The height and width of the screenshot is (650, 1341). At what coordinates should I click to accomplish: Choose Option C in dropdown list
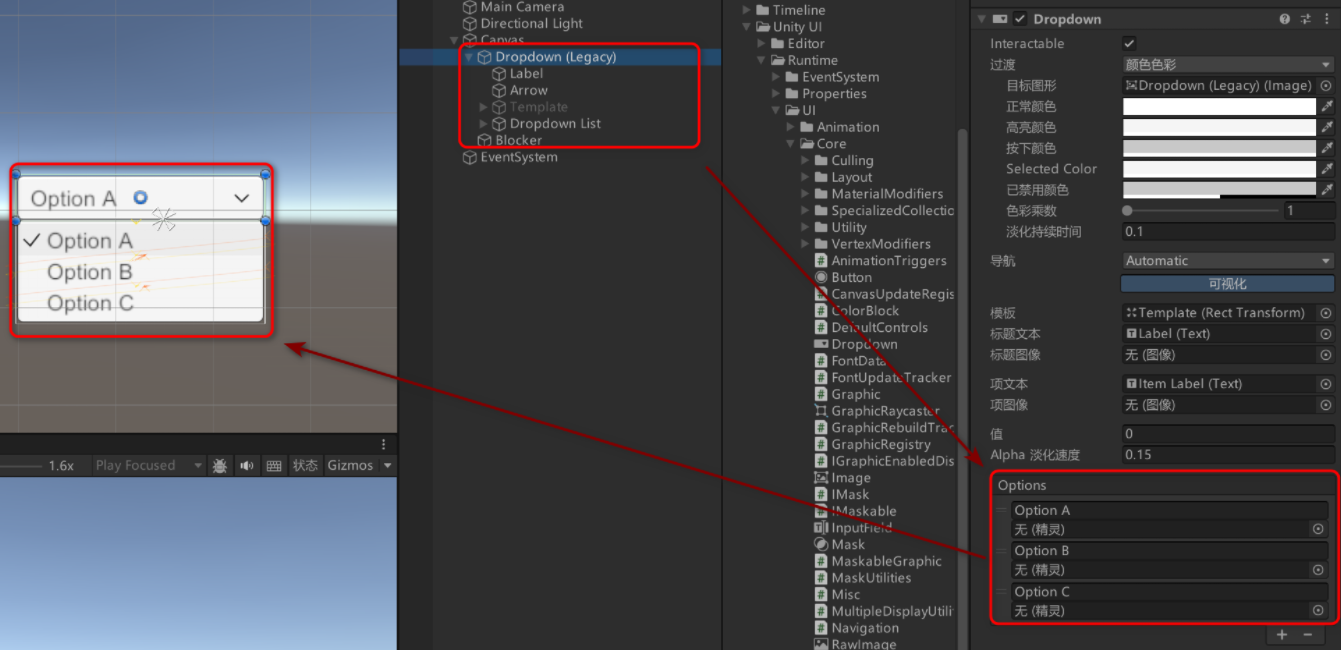[141, 303]
